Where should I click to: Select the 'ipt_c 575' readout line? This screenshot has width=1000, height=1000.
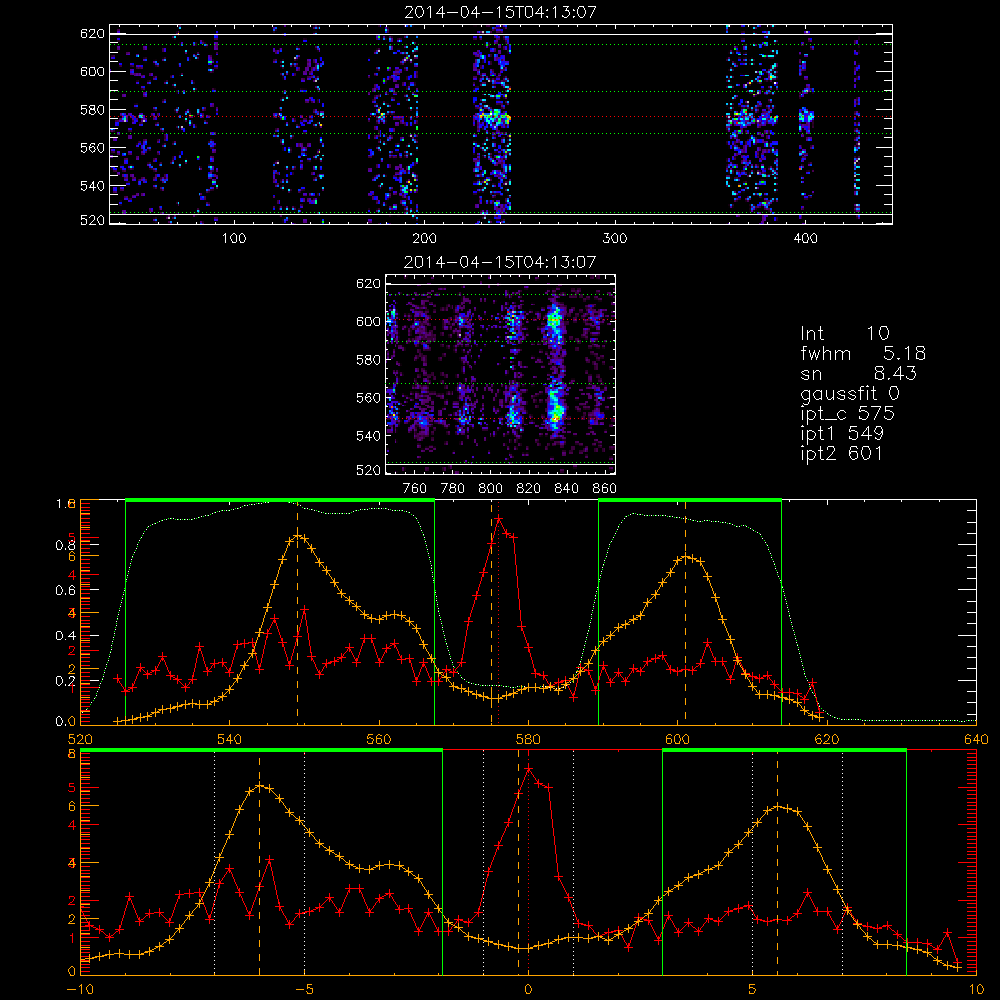(x=848, y=414)
